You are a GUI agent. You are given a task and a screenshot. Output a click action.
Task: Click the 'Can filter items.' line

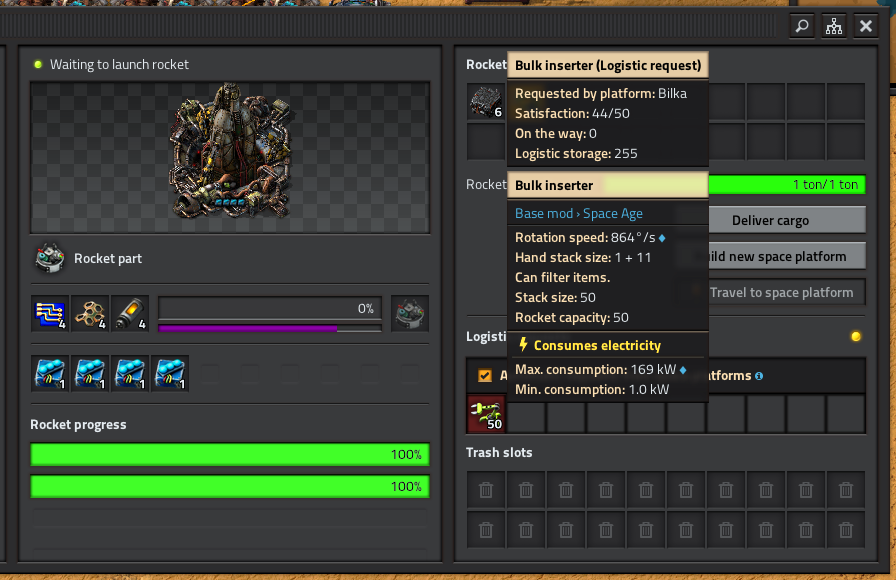pyautogui.click(x=562, y=278)
